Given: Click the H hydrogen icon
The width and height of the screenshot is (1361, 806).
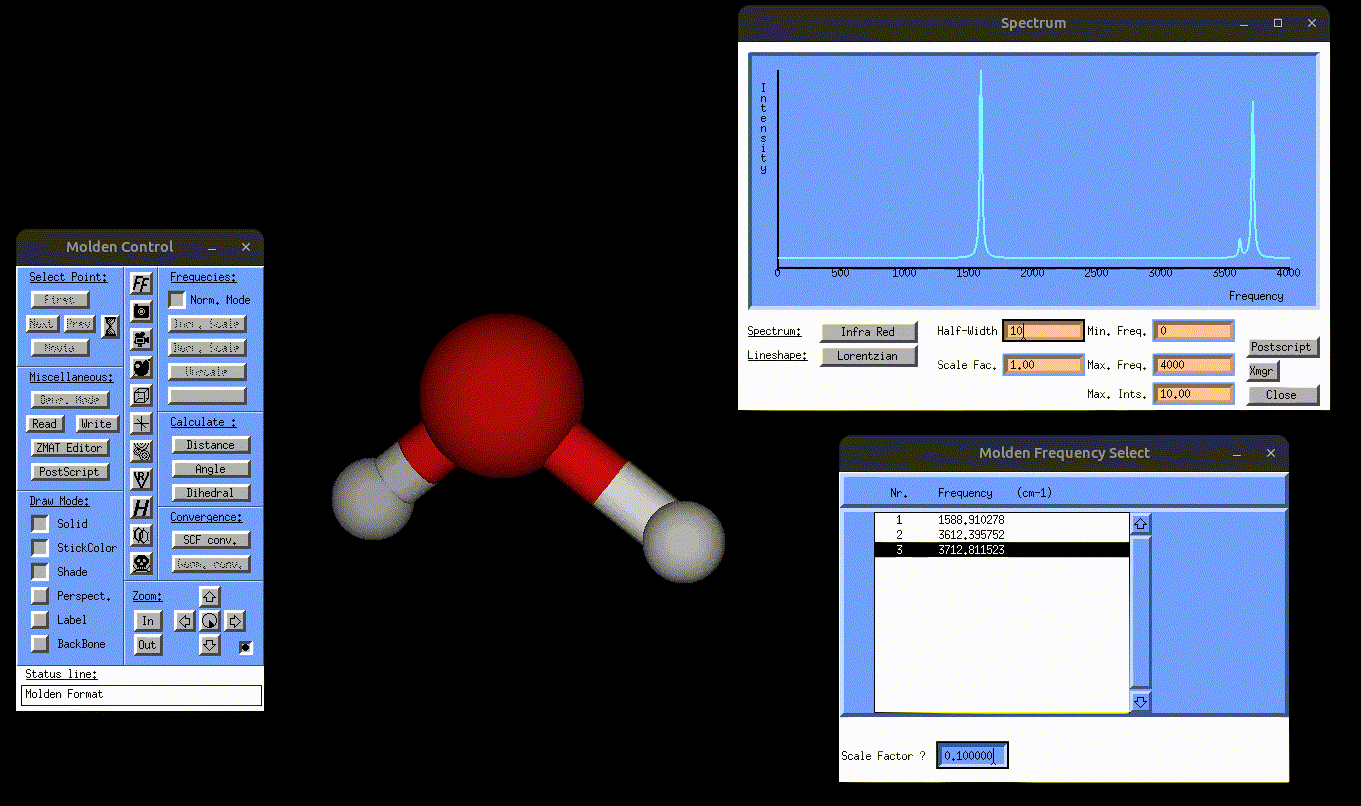Looking at the screenshot, I should [x=141, y=508].
